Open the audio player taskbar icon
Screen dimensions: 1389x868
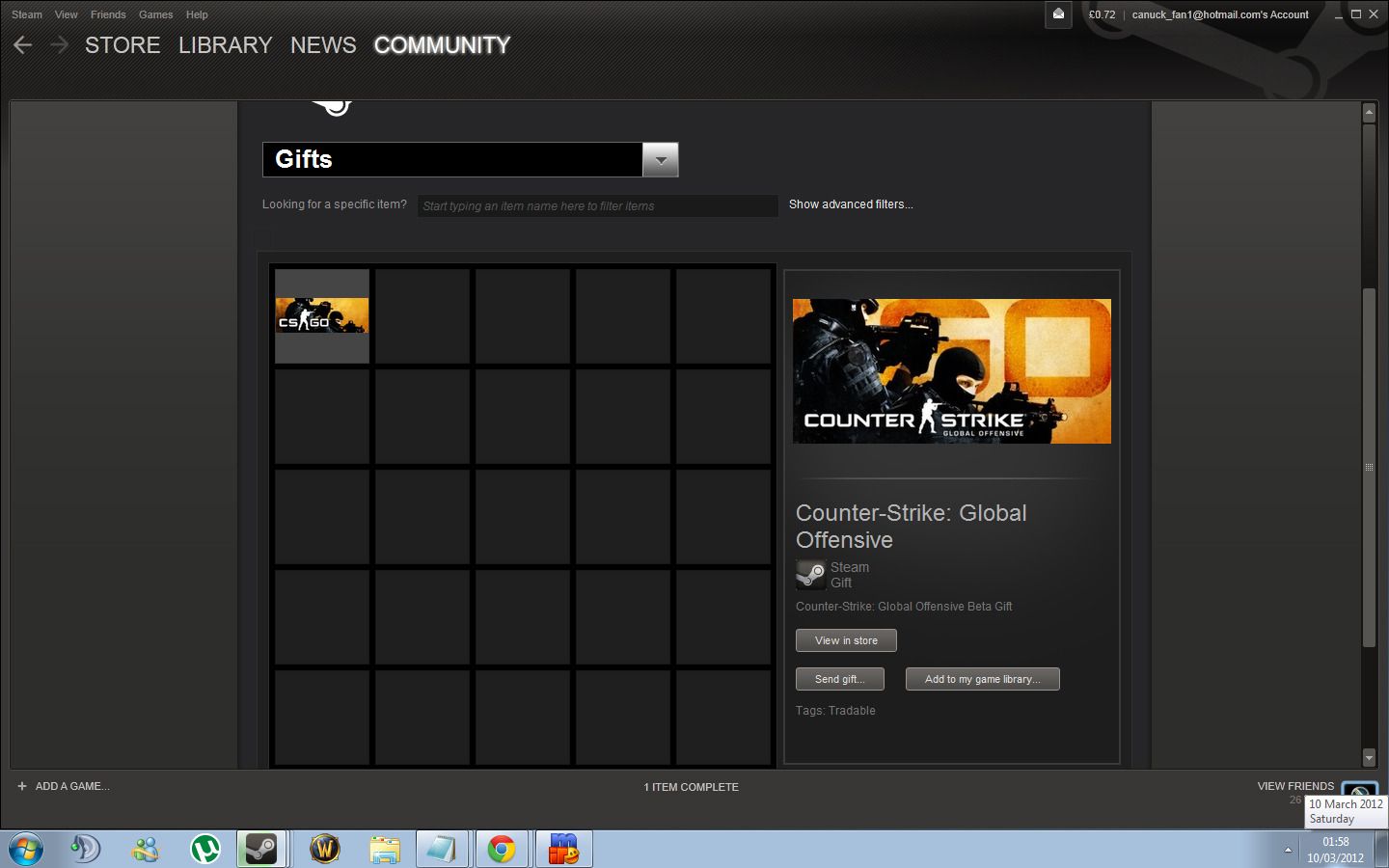coord(86,850)
